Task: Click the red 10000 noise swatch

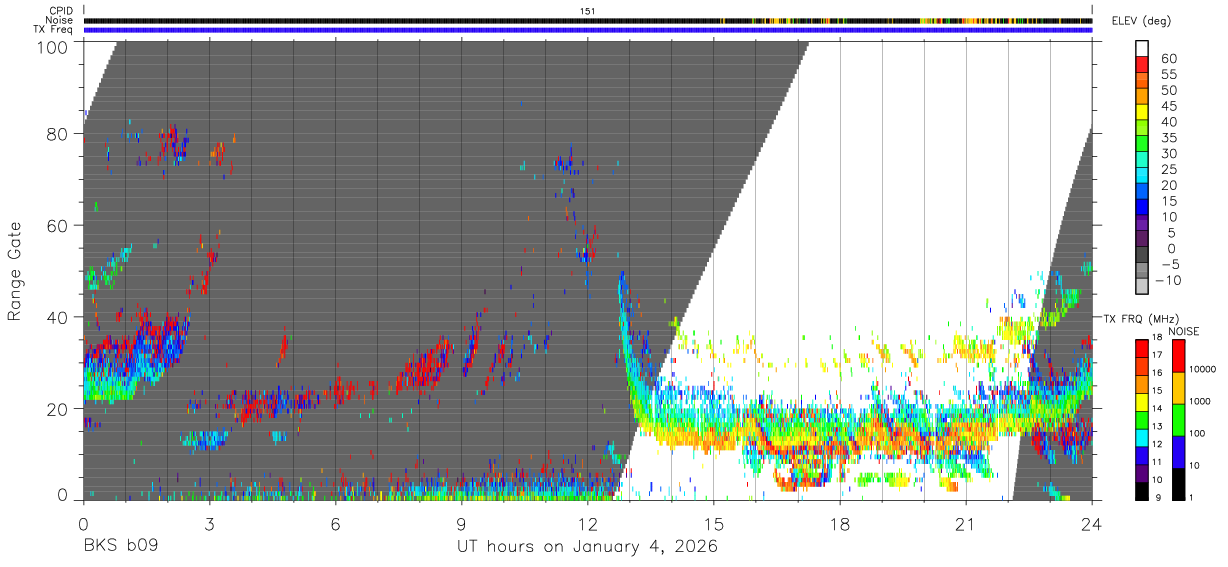Action: pyautogui.click(x=1179, y=356)
